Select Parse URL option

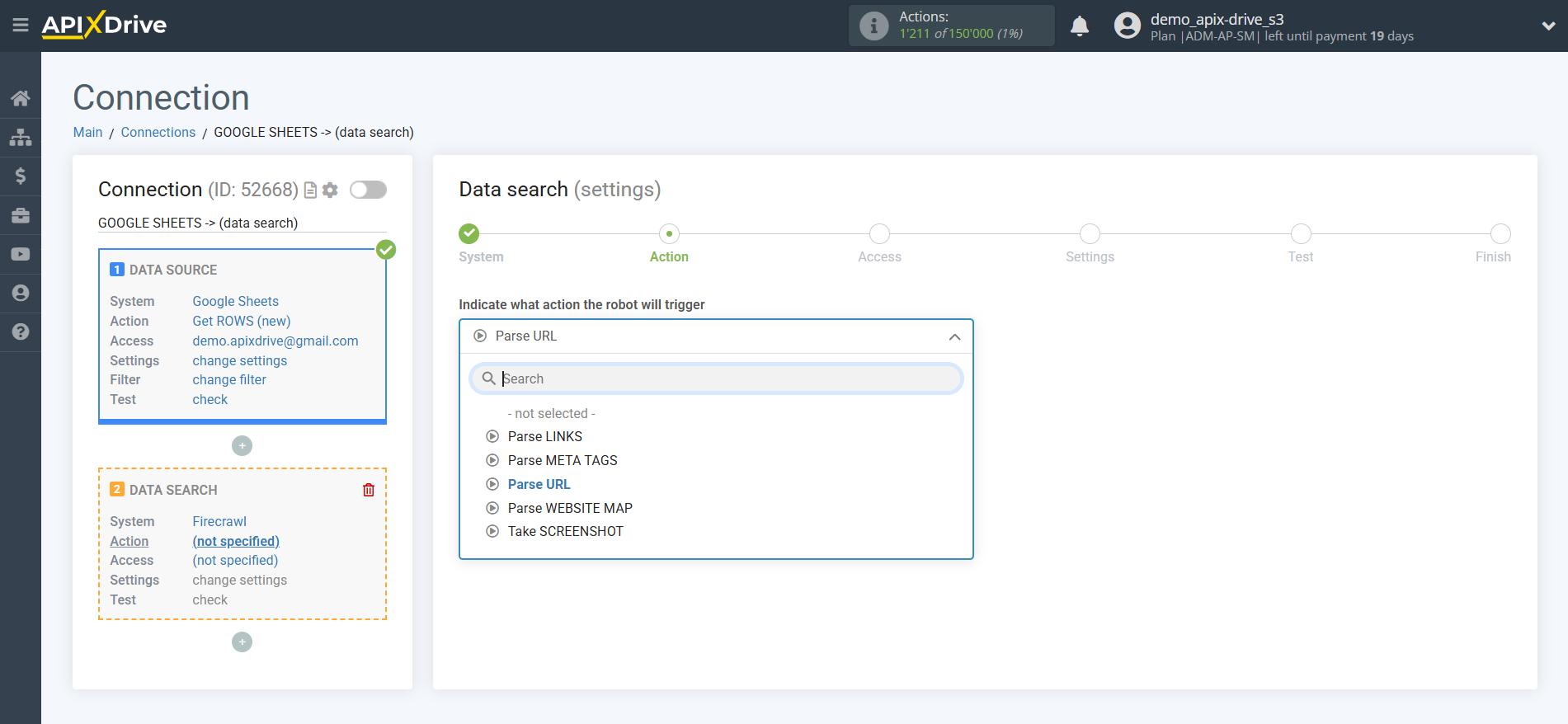pos(539,484)
